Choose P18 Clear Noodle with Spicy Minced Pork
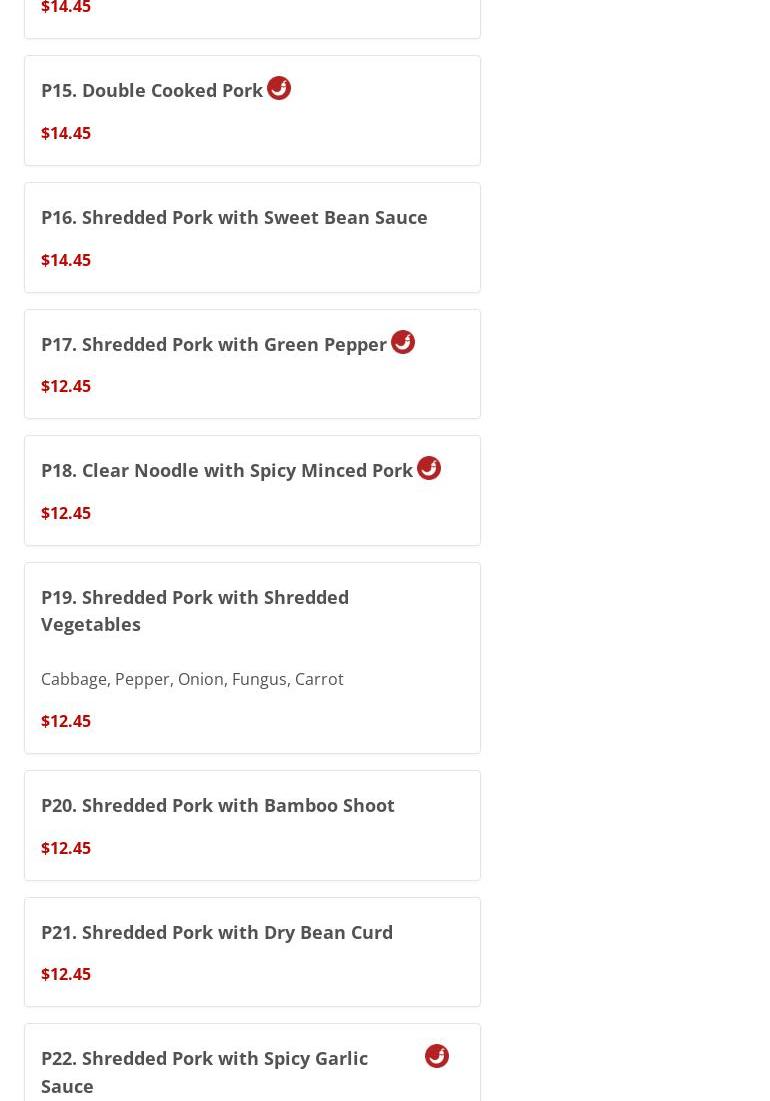The height and width of the screenshot is (1101, 770). click(x=252, y=491)
